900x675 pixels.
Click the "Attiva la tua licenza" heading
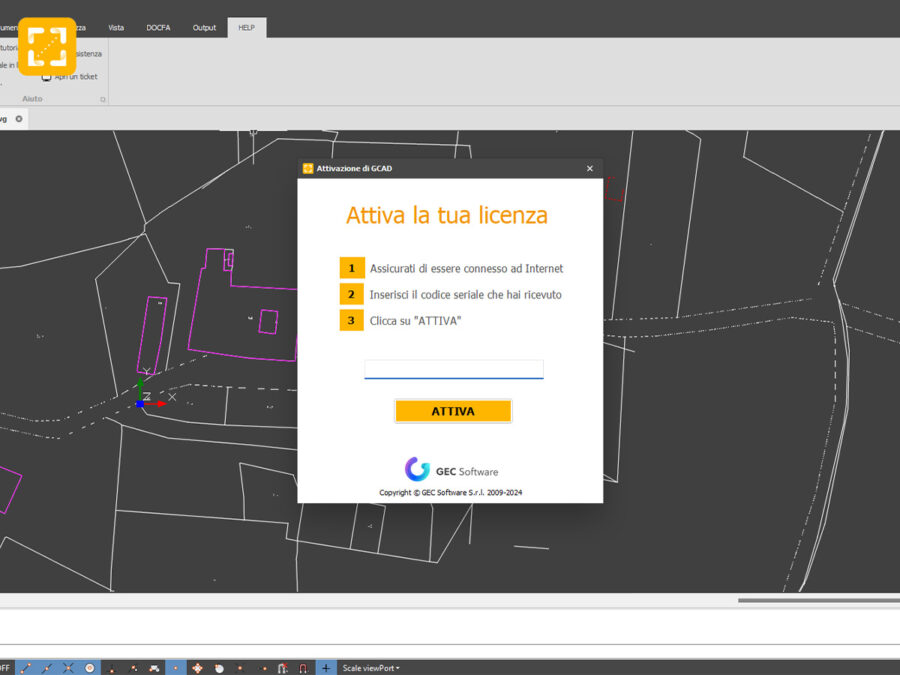(x=447, y=215)
